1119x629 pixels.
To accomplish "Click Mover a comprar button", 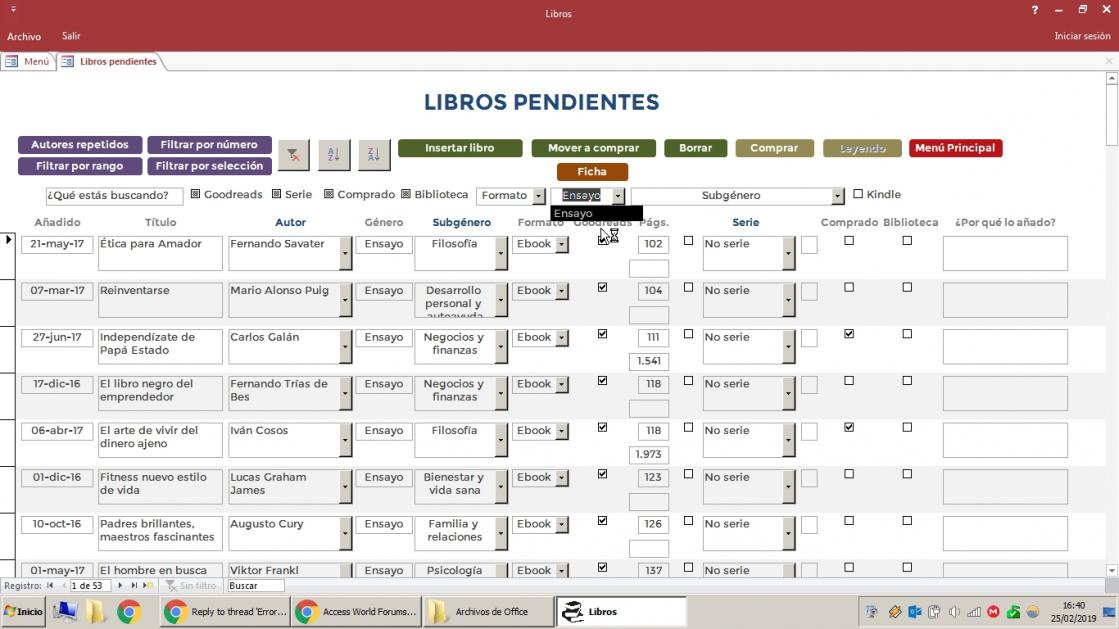I will coord(593,149).
